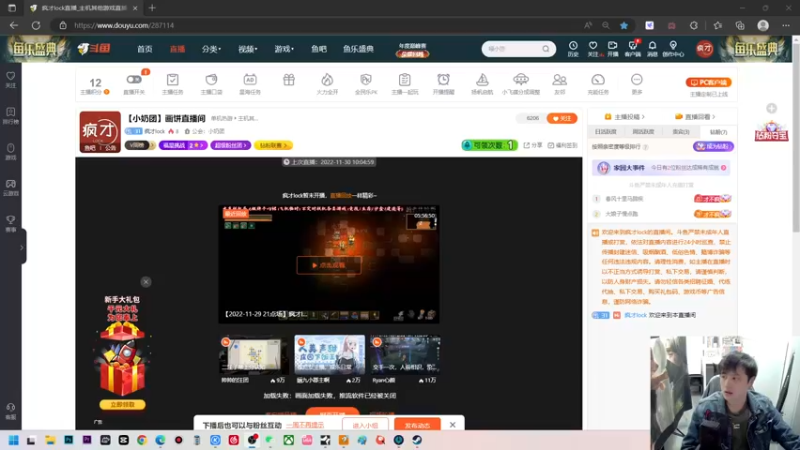Open the headset customer service sidebar icon

(x=11, y=411)
